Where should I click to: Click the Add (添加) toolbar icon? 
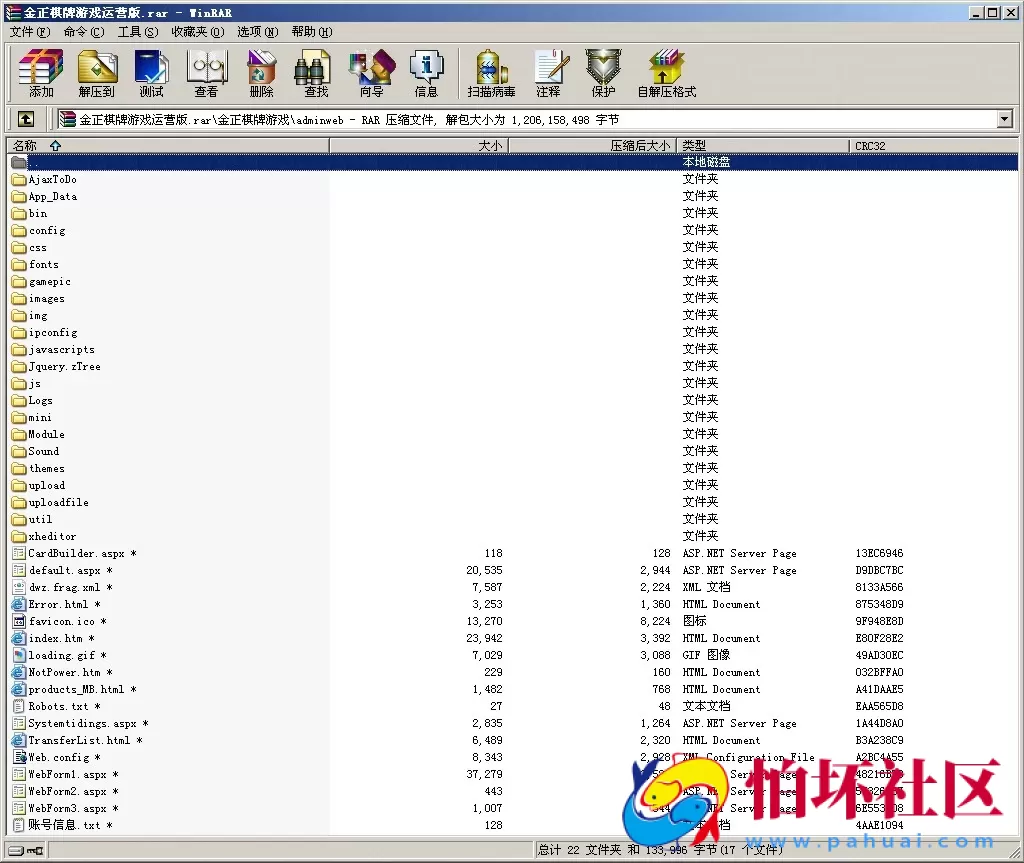click(41, 73)
